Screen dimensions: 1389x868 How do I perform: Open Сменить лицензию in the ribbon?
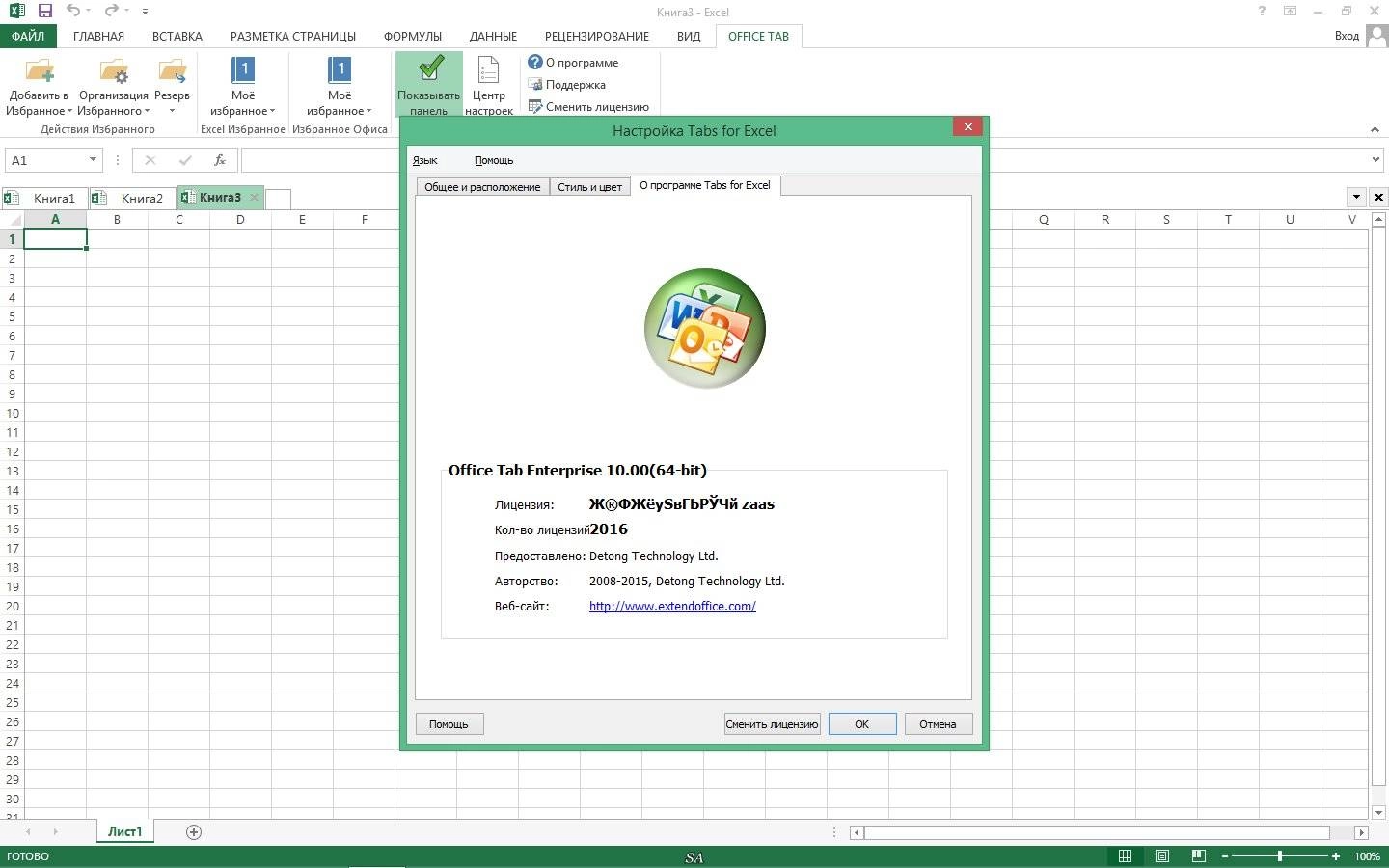(588, 106)
